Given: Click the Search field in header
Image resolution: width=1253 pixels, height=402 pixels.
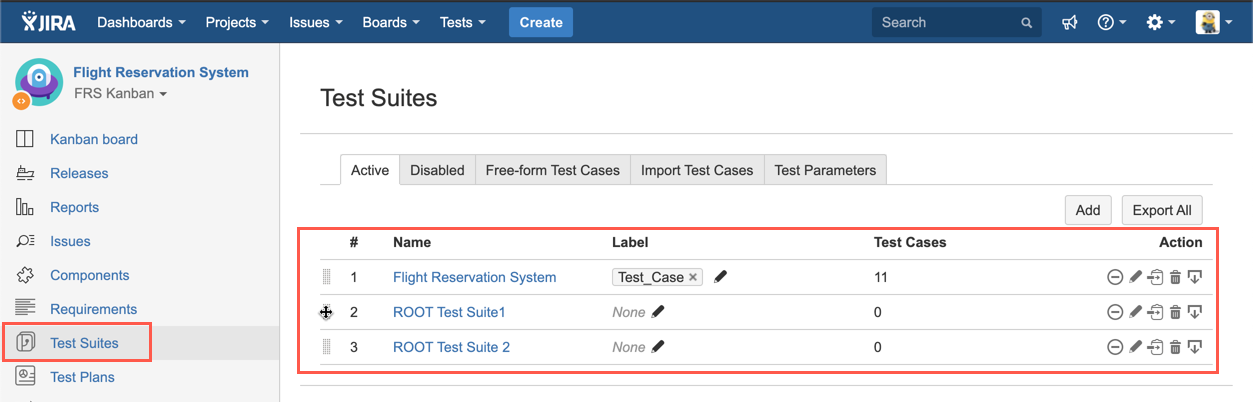Looking at the screenshot, I should click(945, 22).
